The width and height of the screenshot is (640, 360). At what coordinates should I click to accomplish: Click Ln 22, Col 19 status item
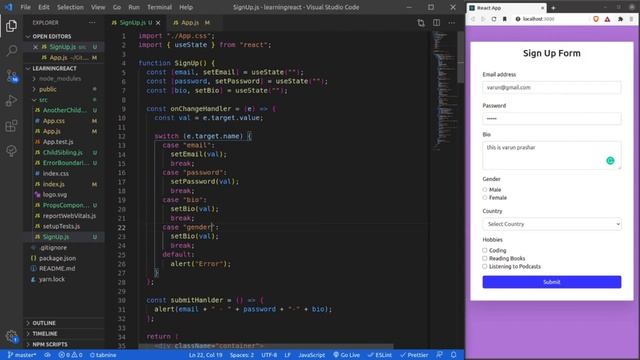pos(205,355)
